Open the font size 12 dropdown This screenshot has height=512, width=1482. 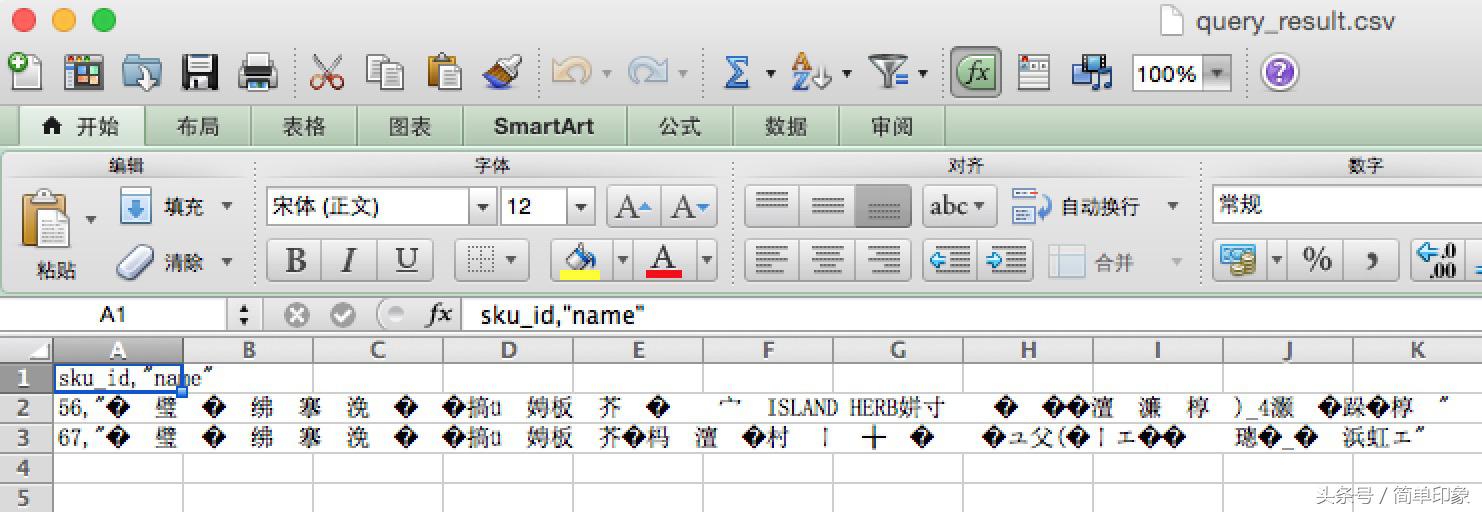[x=581, y=206]
